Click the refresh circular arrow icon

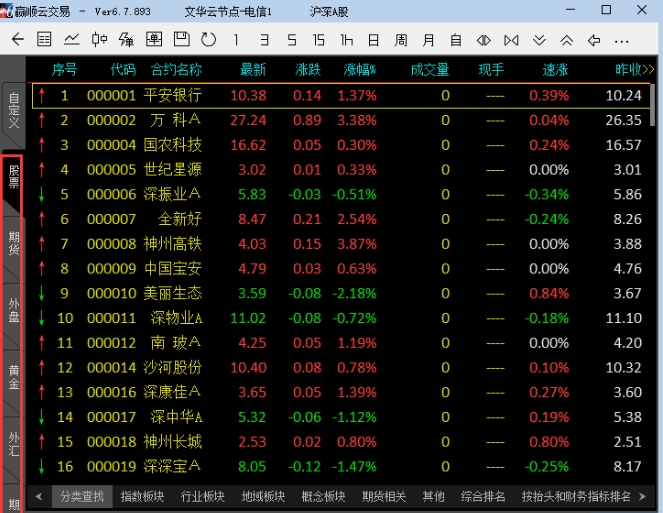[208, 40]
